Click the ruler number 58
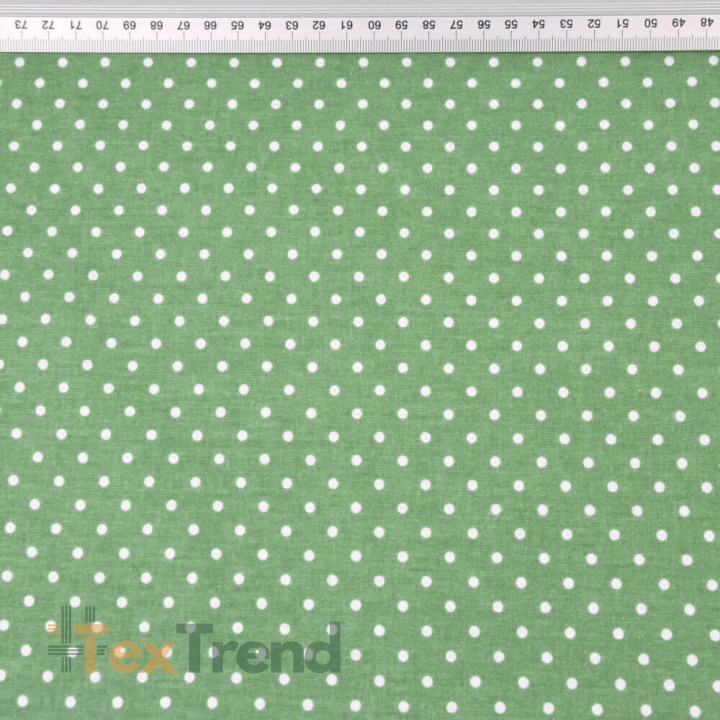This screenshot has height=720, width=720. tap(429, 25)
